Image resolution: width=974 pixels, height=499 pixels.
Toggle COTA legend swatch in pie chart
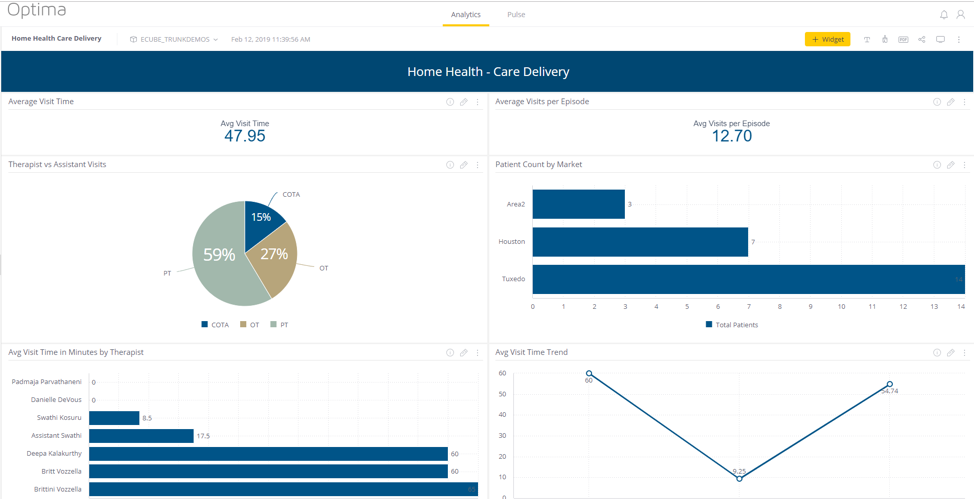[x=204, y=324]
